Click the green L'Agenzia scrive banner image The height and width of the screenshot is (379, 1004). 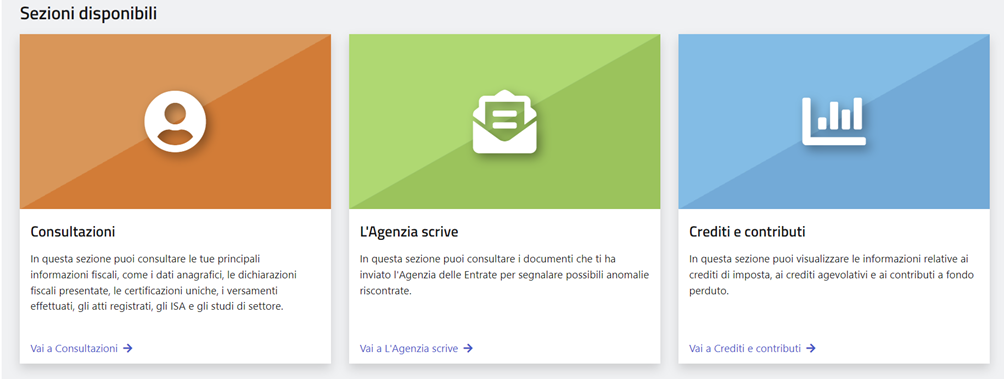tap(505, 121)
